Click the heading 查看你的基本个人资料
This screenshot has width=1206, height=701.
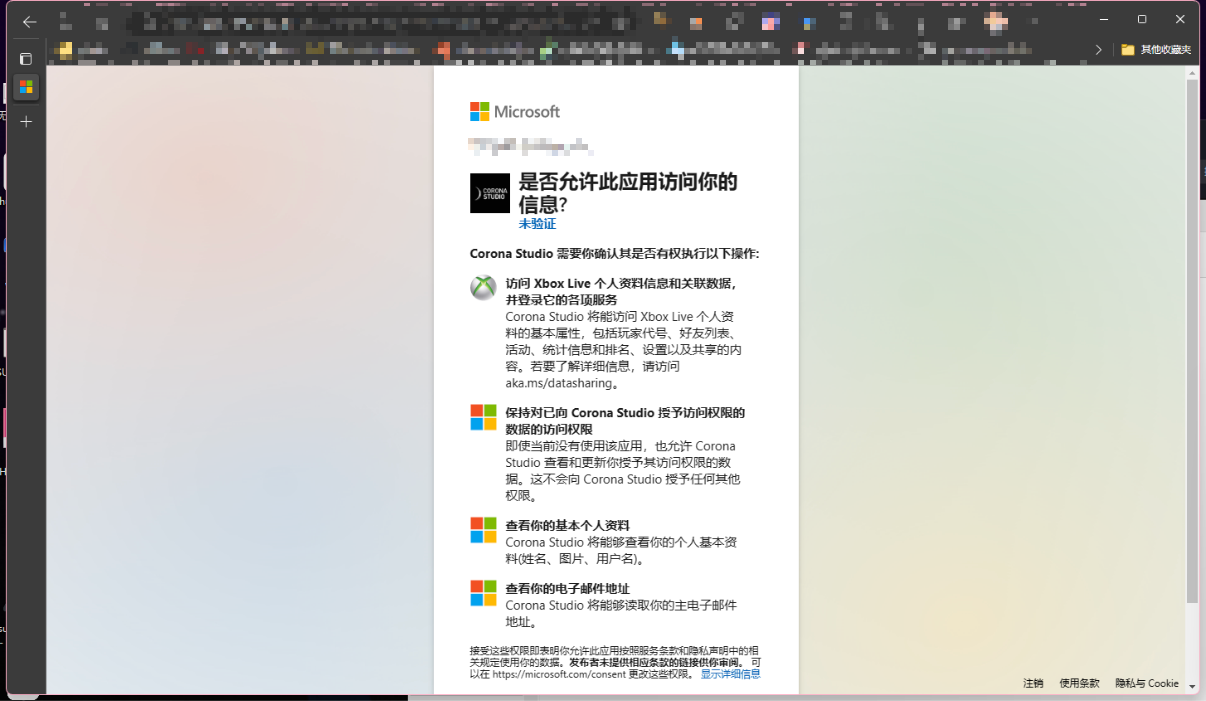coord(567,525)
